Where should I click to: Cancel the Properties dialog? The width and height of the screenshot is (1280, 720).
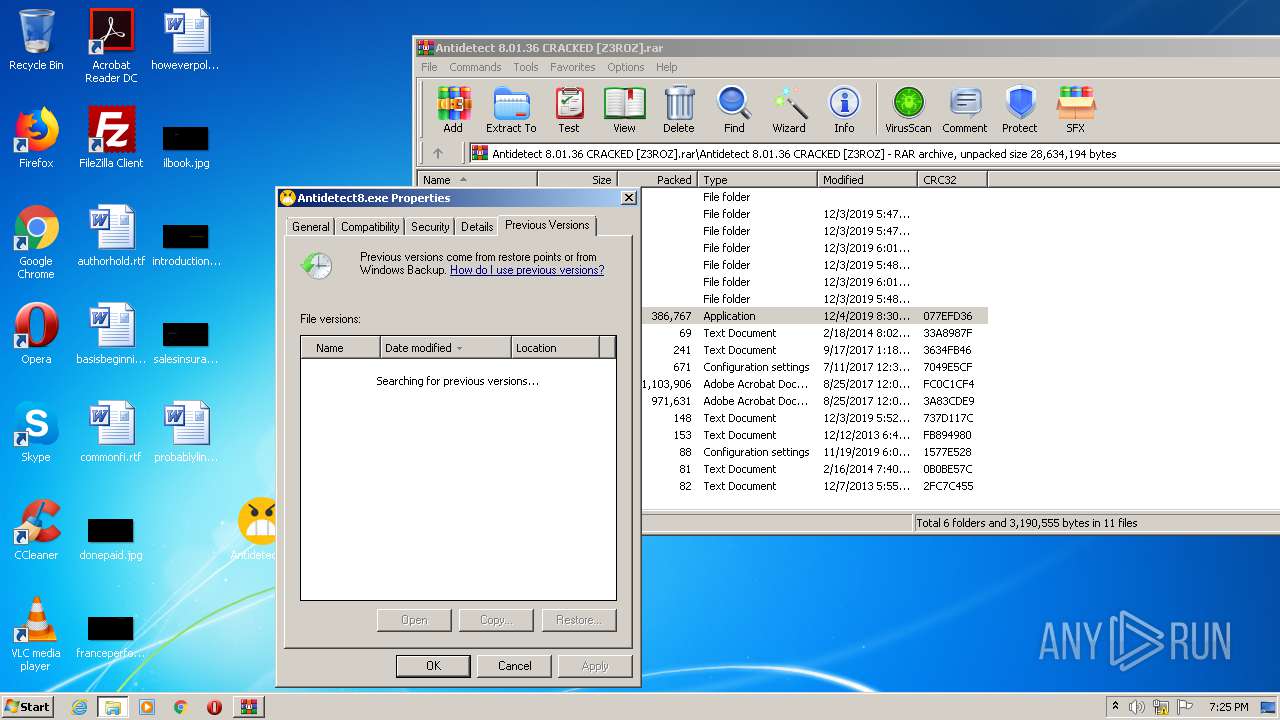pyautogui.click(x=515, y=666)
